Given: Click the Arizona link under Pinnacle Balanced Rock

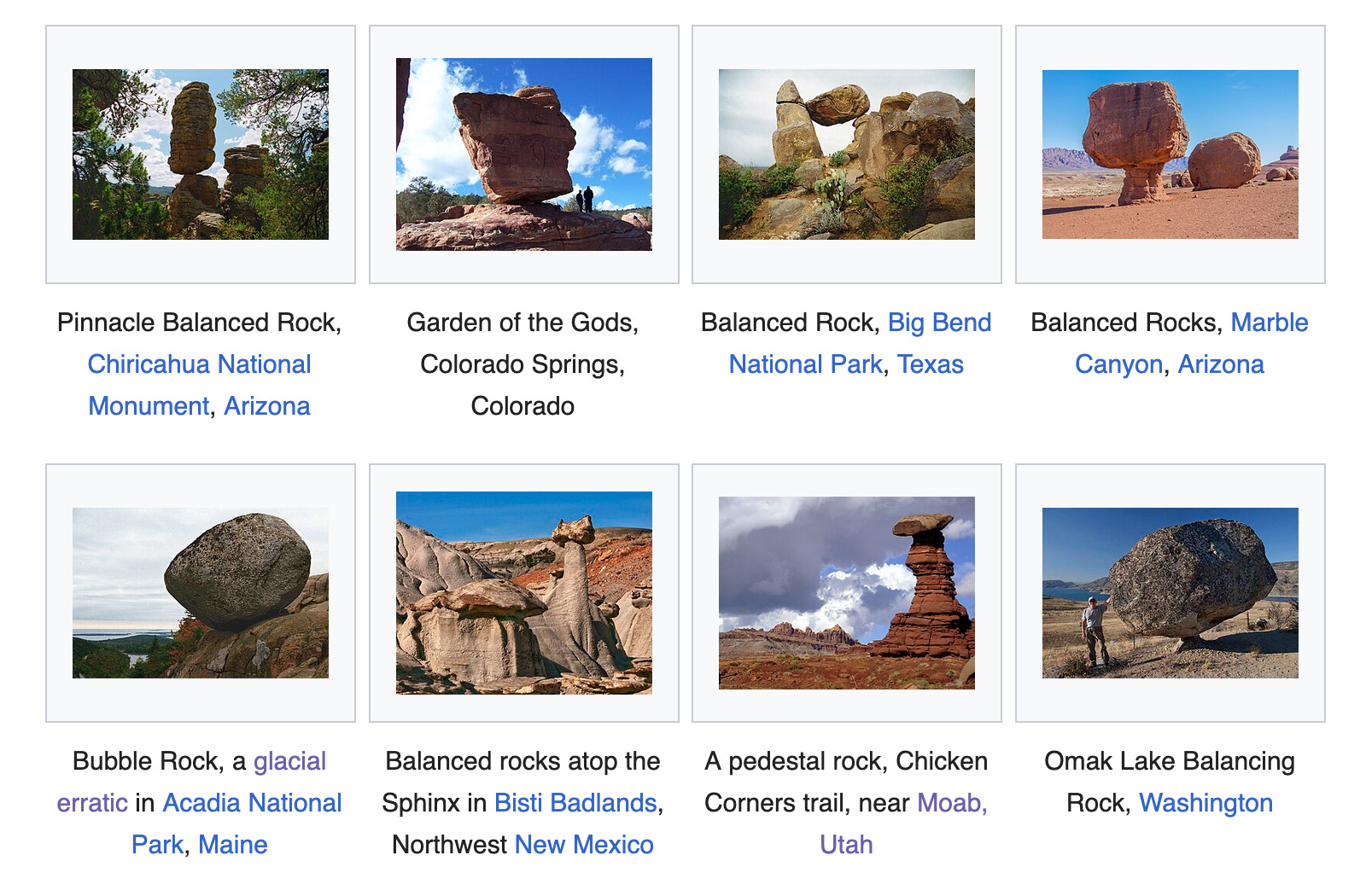Looking at the screenshot, I should click(267, 406).
